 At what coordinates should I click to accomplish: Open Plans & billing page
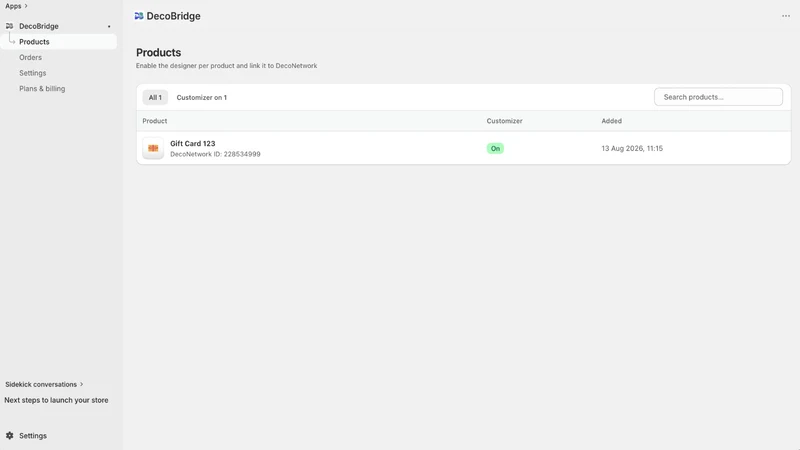click(42, 89)
